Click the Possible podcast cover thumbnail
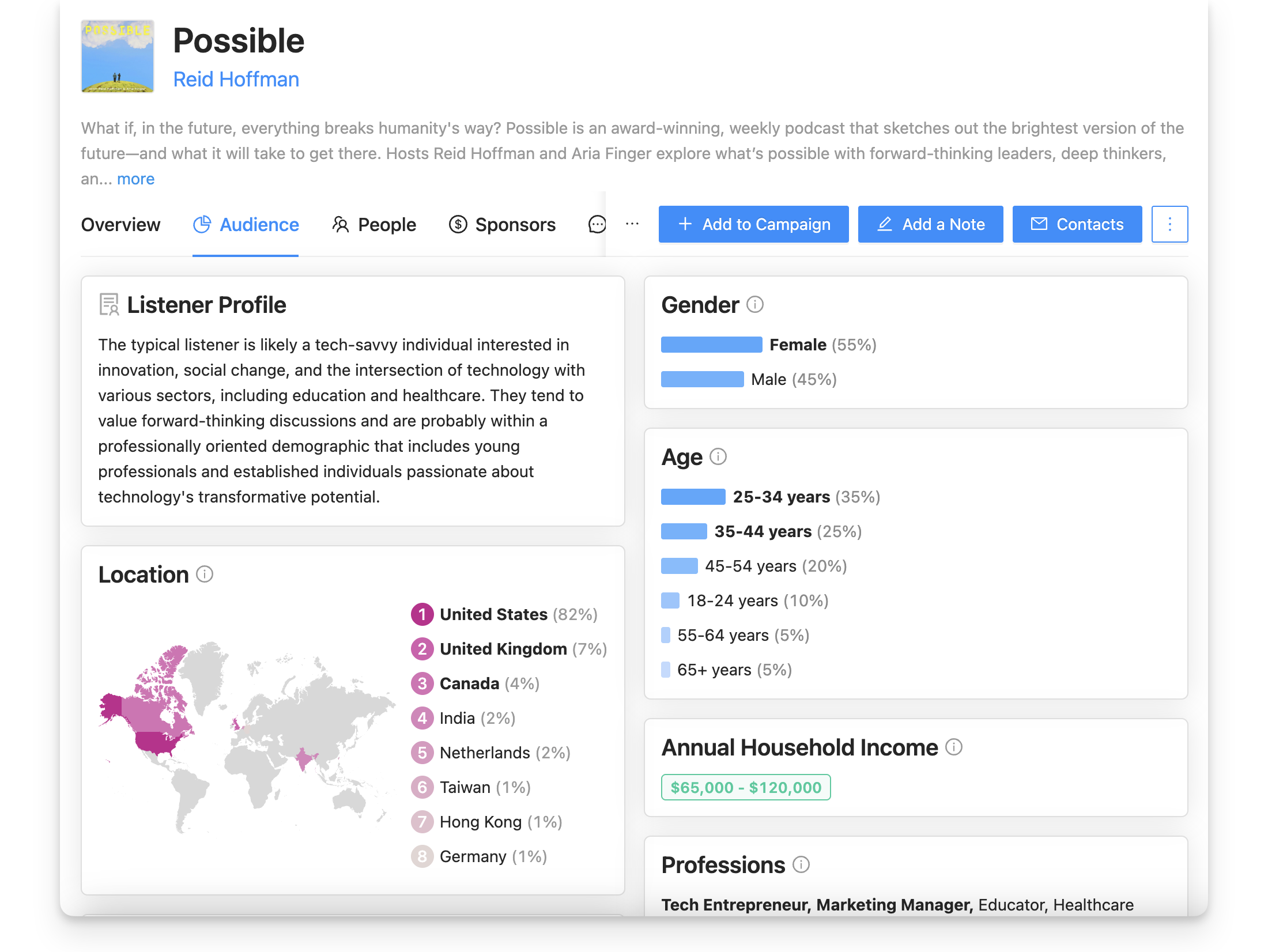The image size is (1268, 952). (x=118, y=56)
